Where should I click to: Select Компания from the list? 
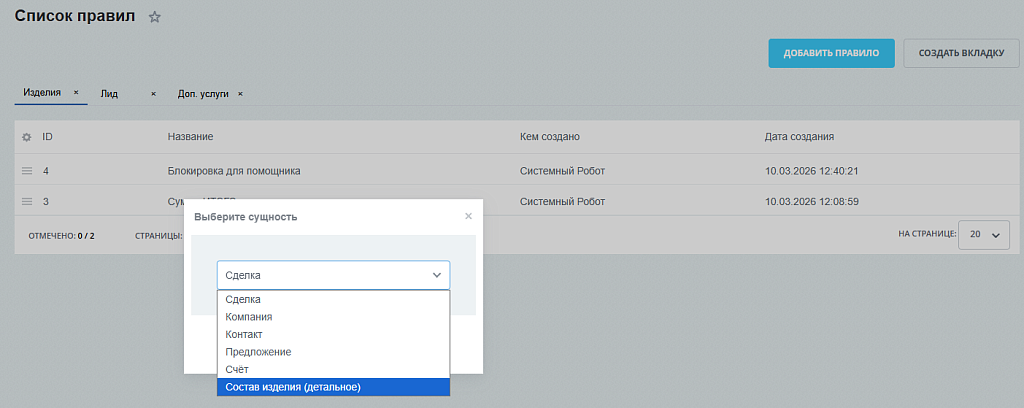(x=333, y=317)
